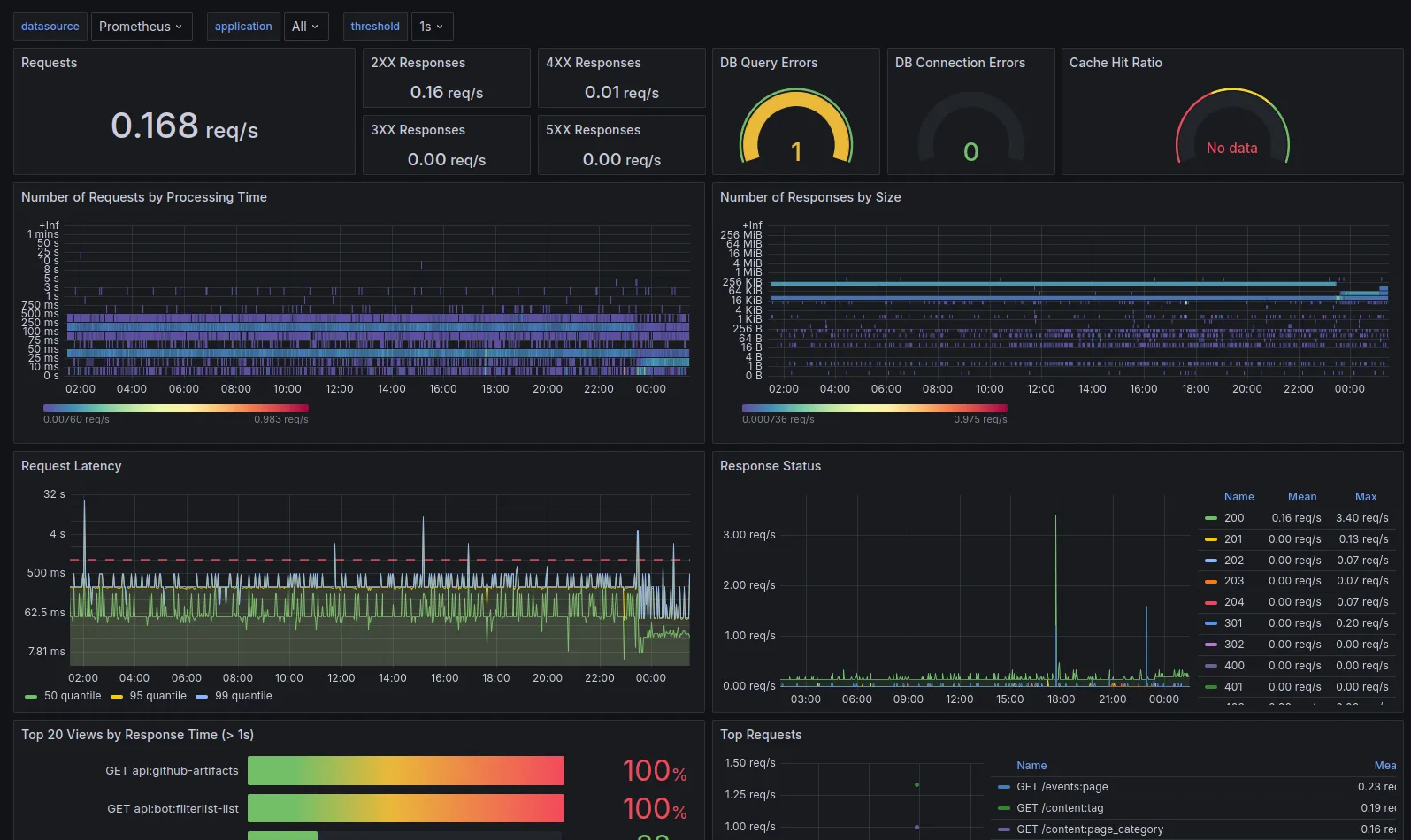Toggle visibility of the 301 series
This screenshot has height=840, width=1411.
1233,623
